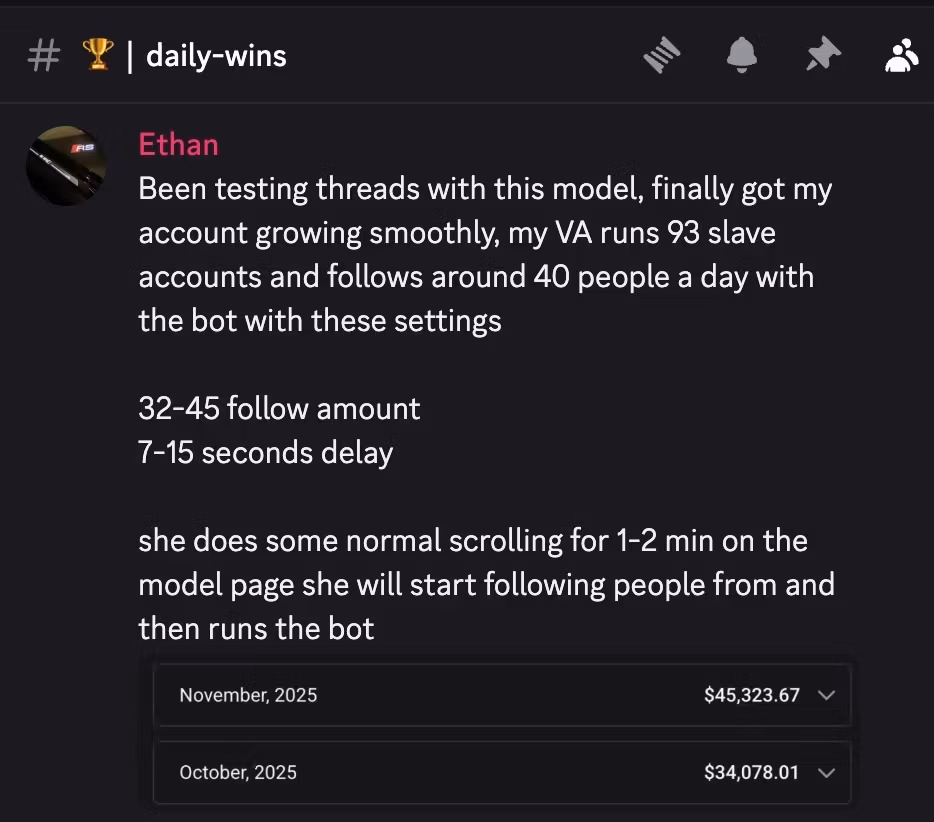The height and width of the screenshot is (822, 934).
Task: Click the "7-15 seconds delay" line
Action: (265, 452)
